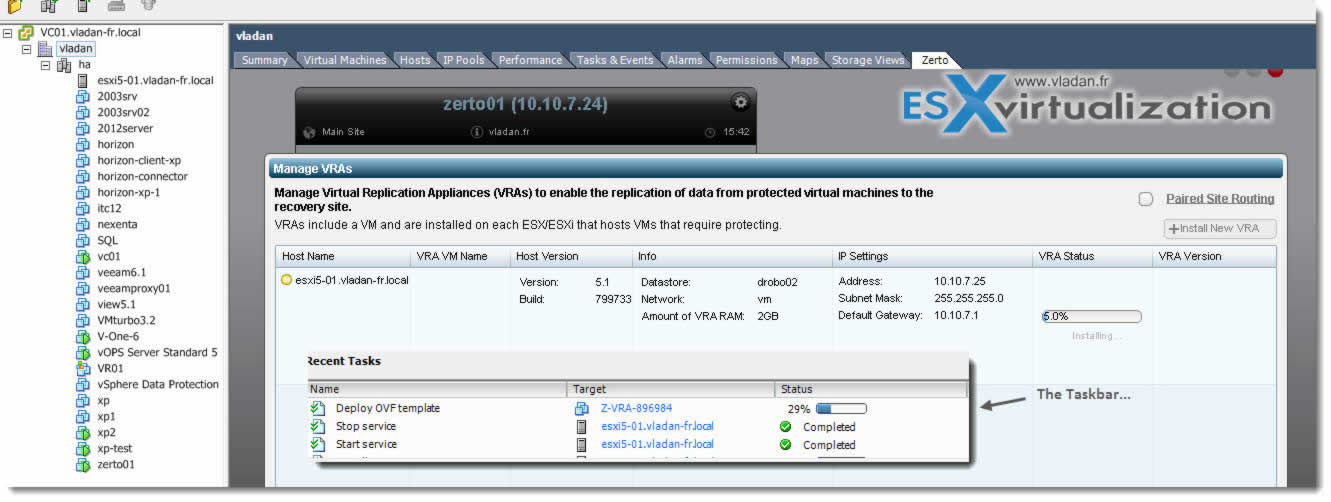
Task: Select the Zerto tab
Action: coord(934,60)
